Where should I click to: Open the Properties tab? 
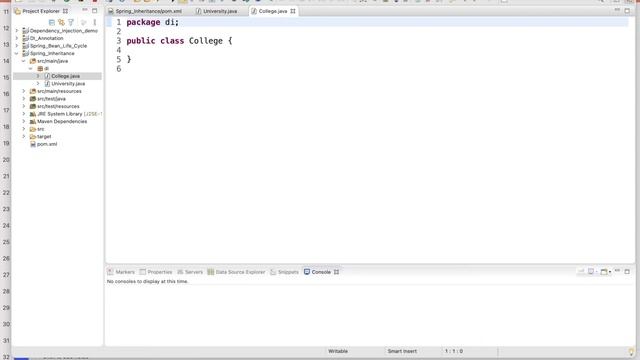156,272
